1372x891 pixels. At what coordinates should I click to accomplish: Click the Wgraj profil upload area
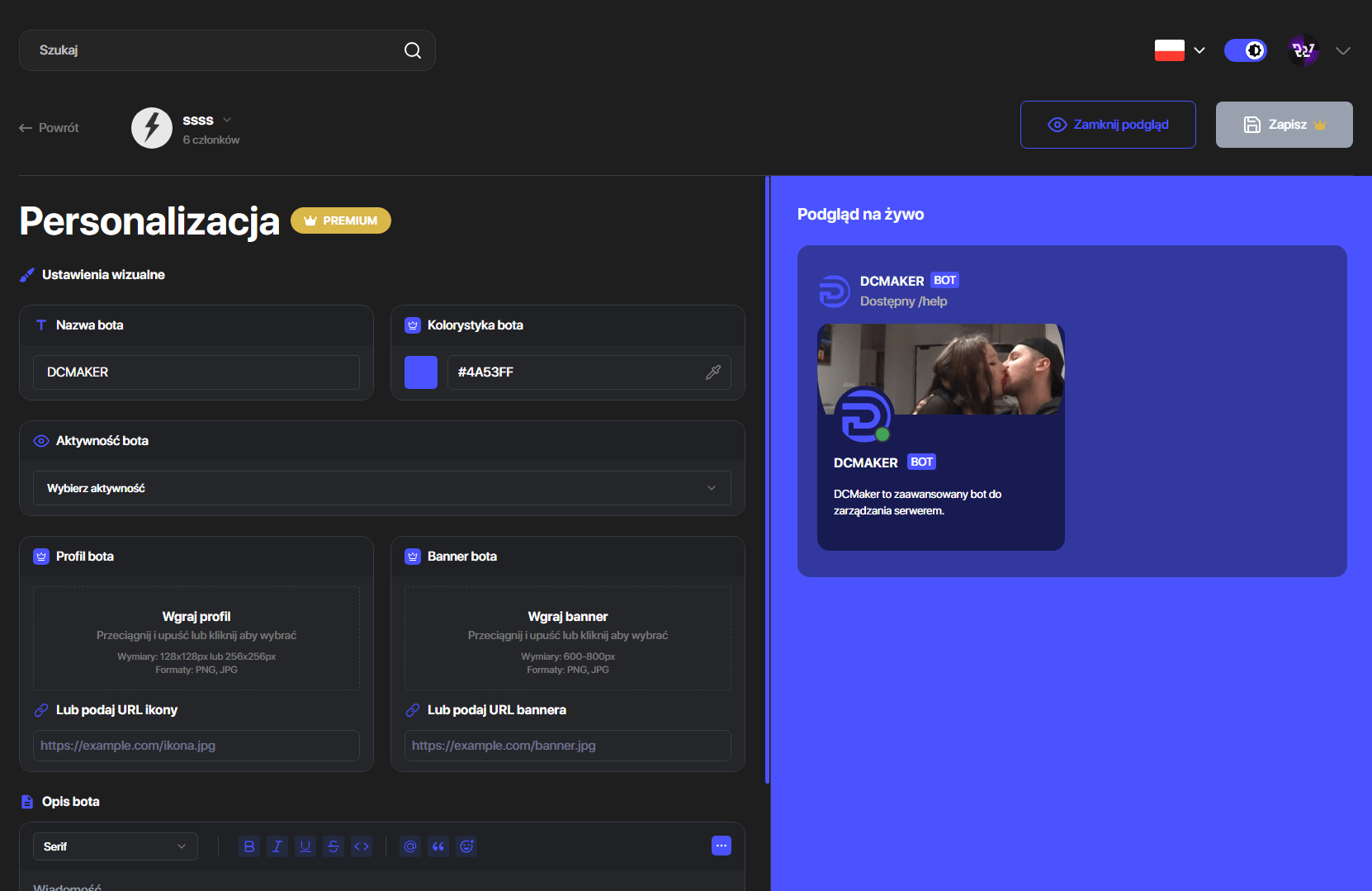[196, 638]
